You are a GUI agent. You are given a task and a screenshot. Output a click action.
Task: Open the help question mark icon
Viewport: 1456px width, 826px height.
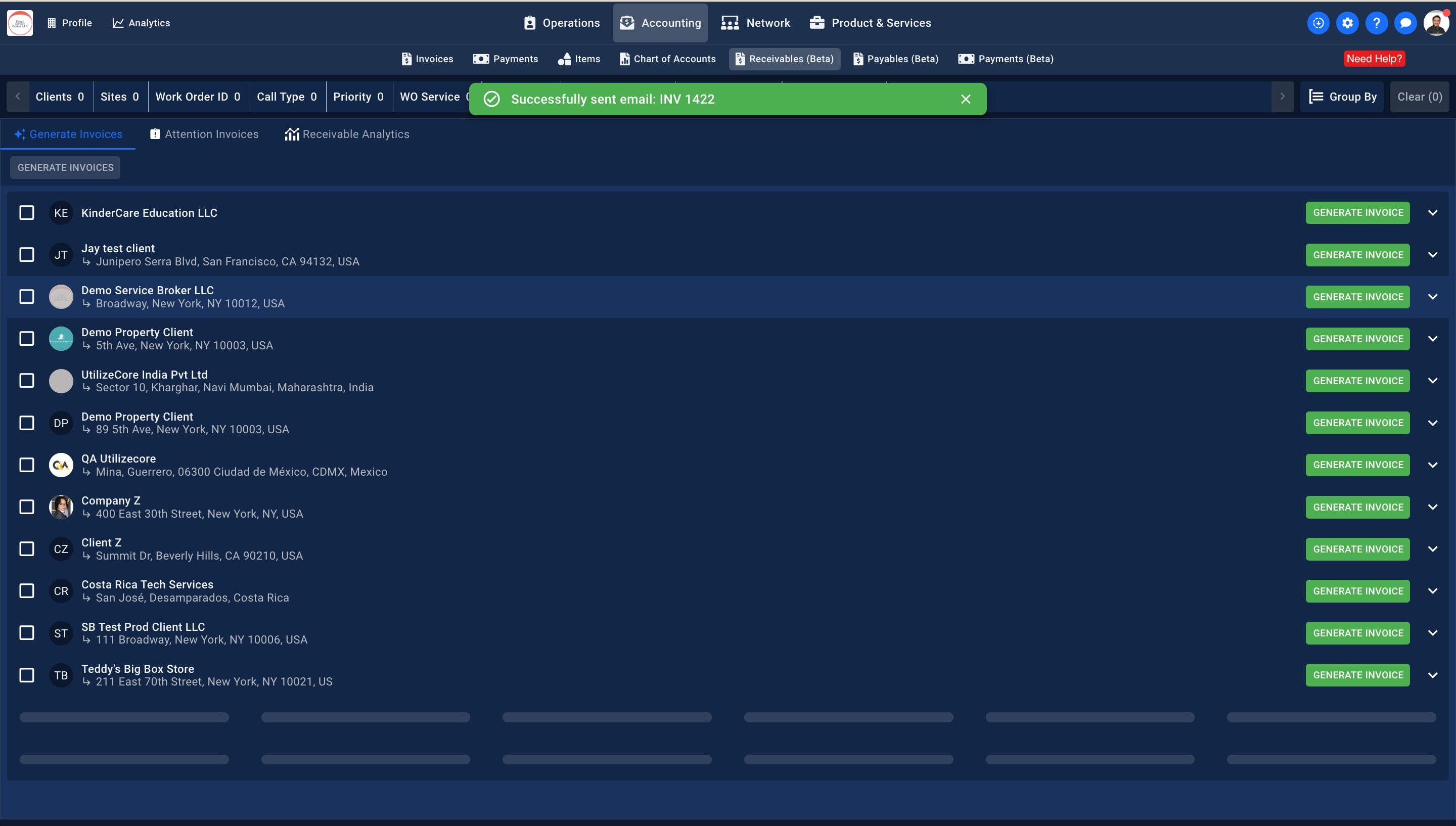tap(1376, 23)
